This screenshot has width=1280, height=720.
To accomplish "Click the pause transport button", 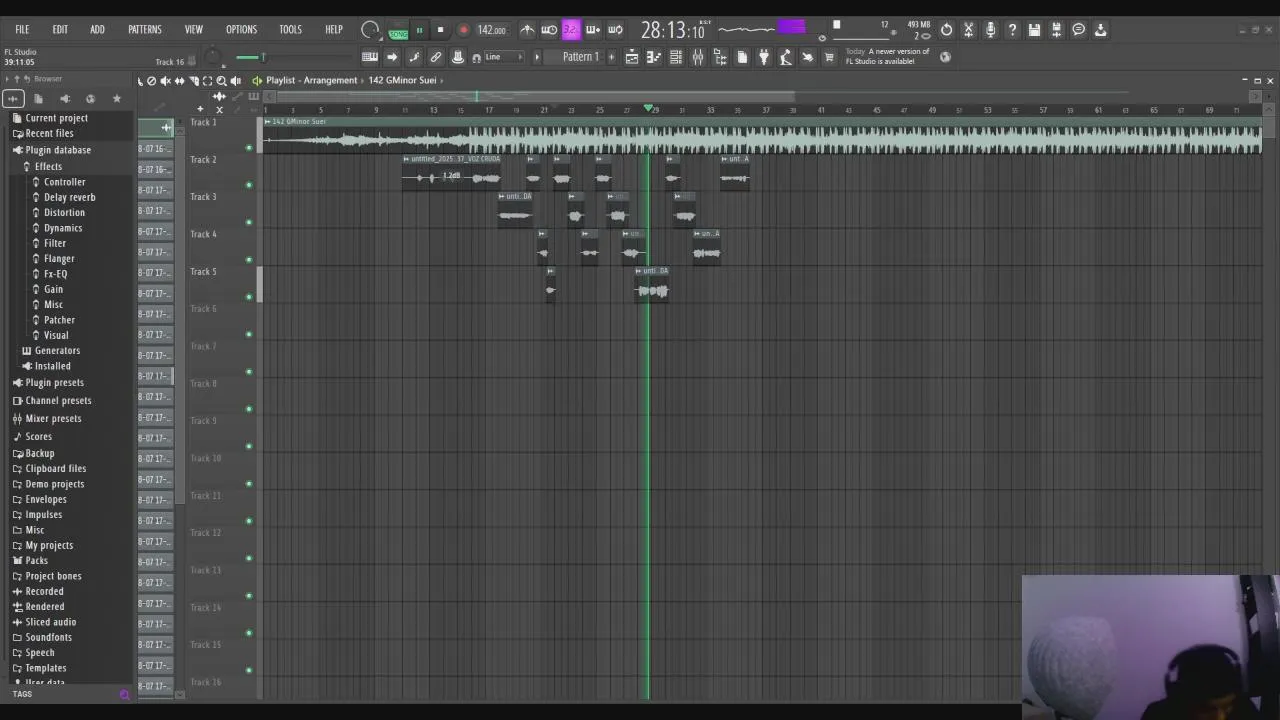I will click(x=419, y=30).
